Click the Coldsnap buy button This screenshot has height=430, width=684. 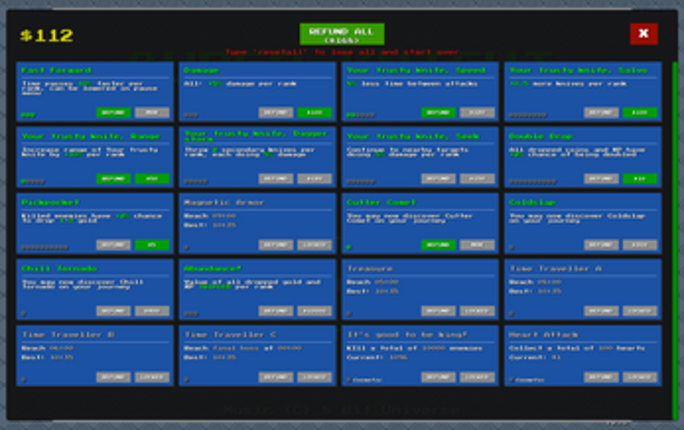640,245
